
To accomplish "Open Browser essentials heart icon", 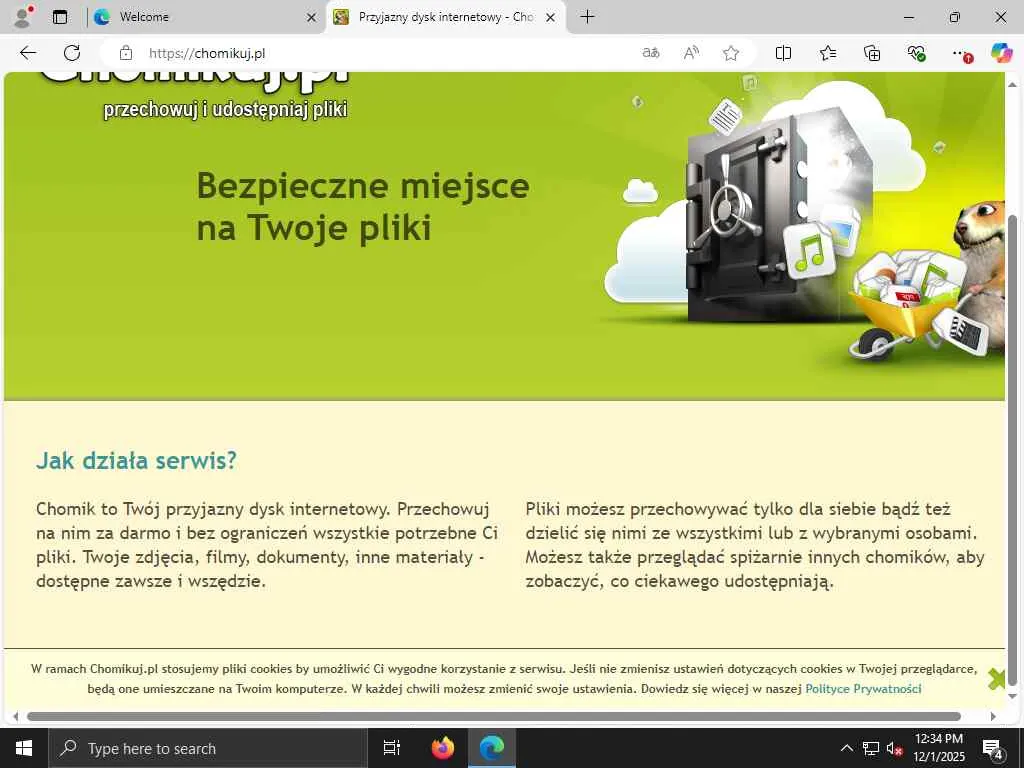I will click(916, 53).
